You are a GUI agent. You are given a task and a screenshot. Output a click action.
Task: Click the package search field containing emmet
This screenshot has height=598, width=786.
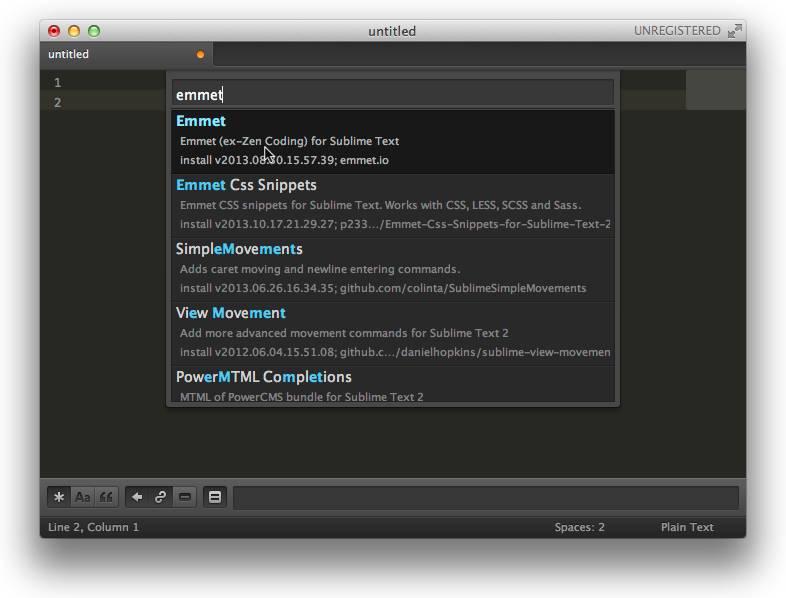(393, 94)
